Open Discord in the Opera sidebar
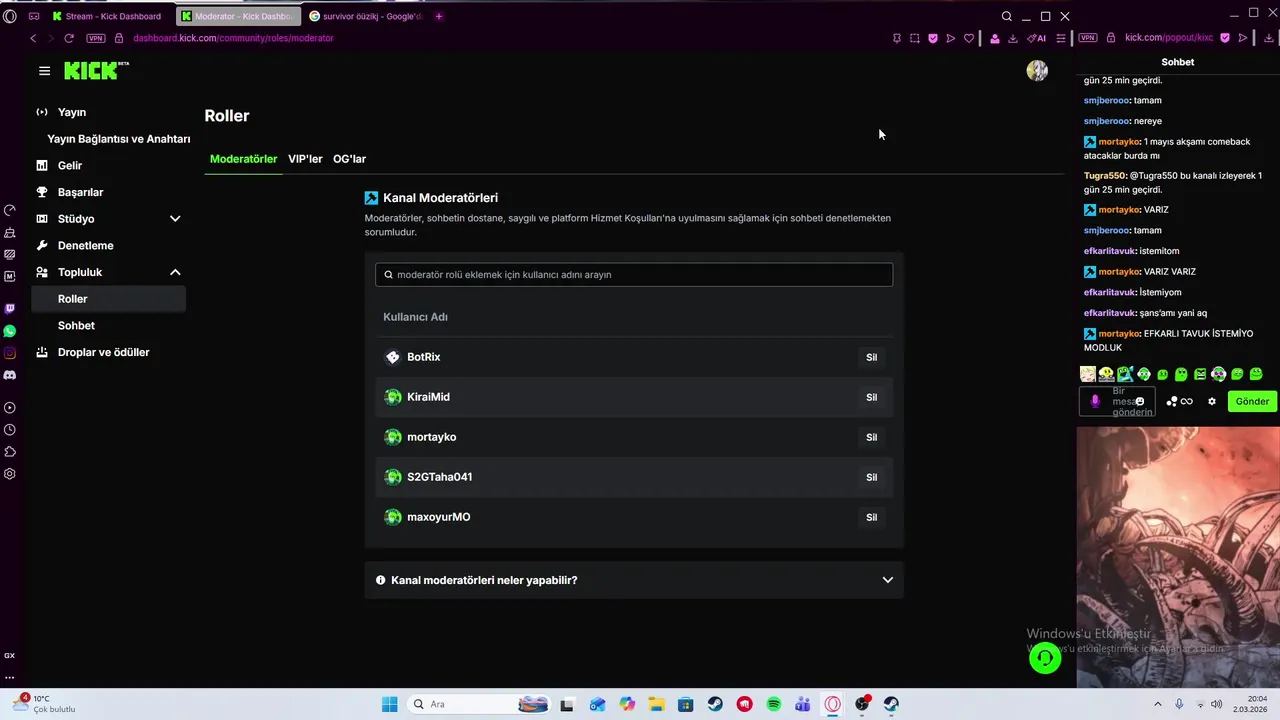Image resolution: width=1280 pixels, height=720 pixels. point(10,375)
